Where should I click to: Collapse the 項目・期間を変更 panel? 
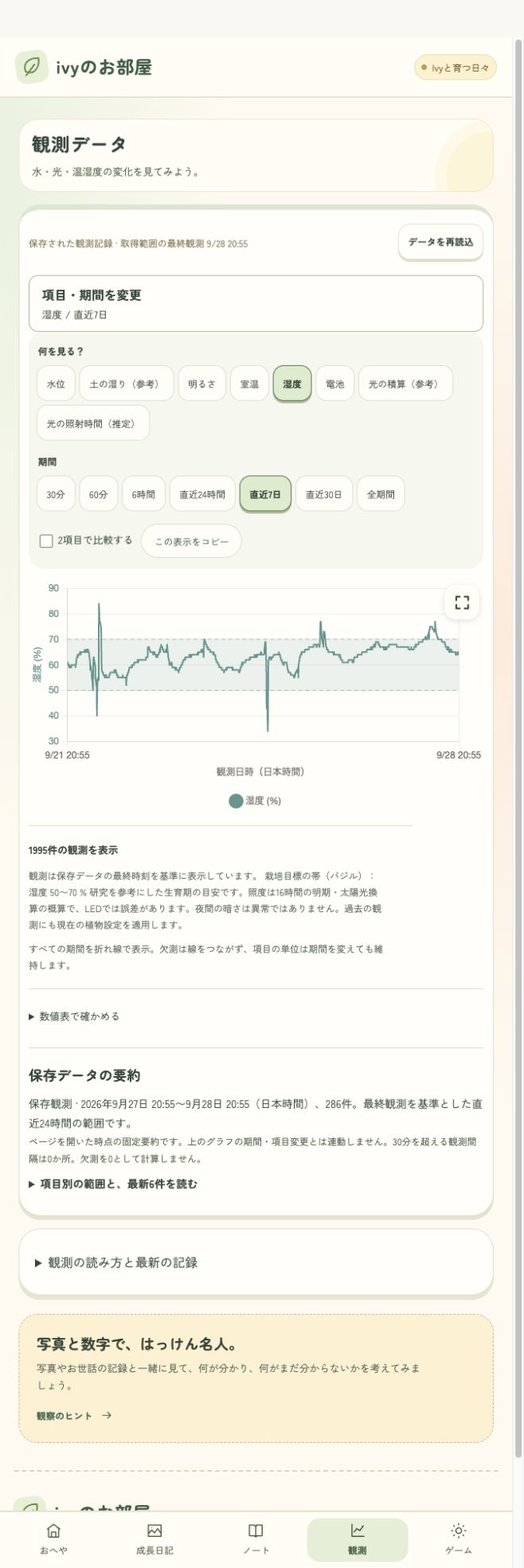256,303
